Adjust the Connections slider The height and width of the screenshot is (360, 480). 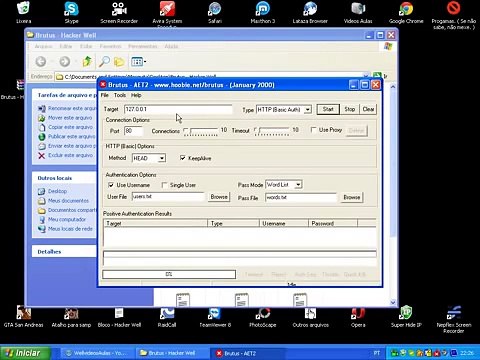coord(201,131)
